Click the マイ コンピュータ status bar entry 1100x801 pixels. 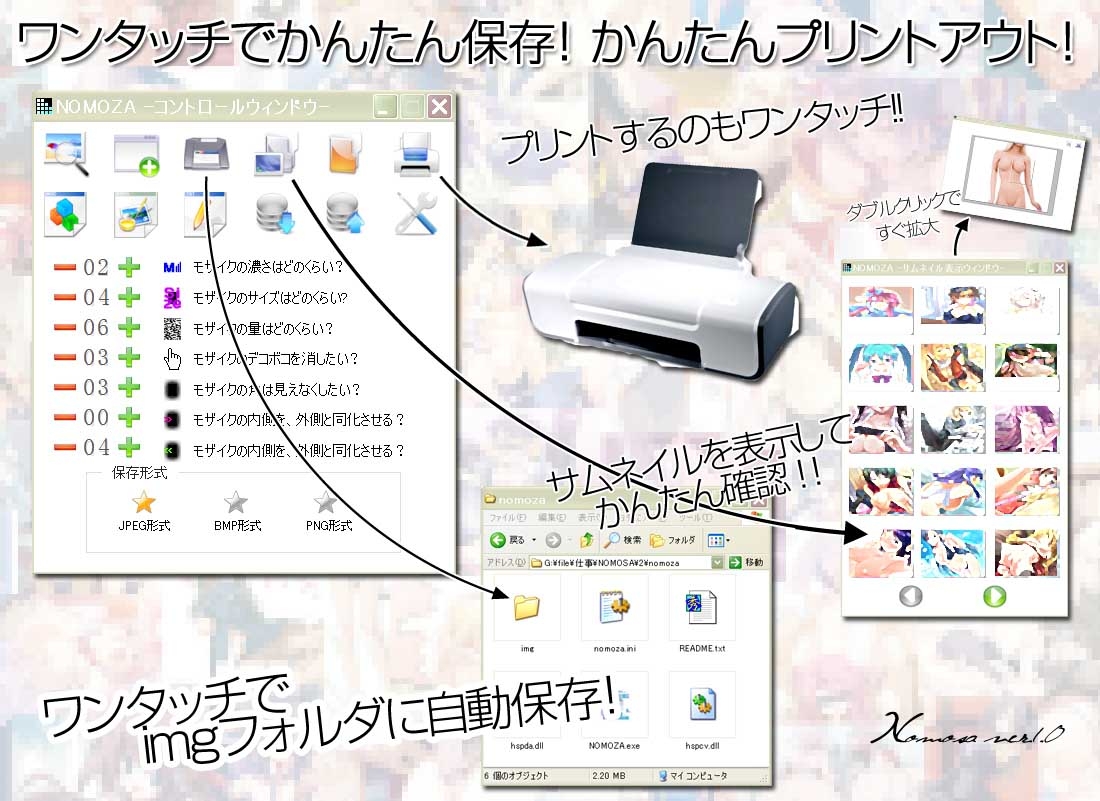693,776
